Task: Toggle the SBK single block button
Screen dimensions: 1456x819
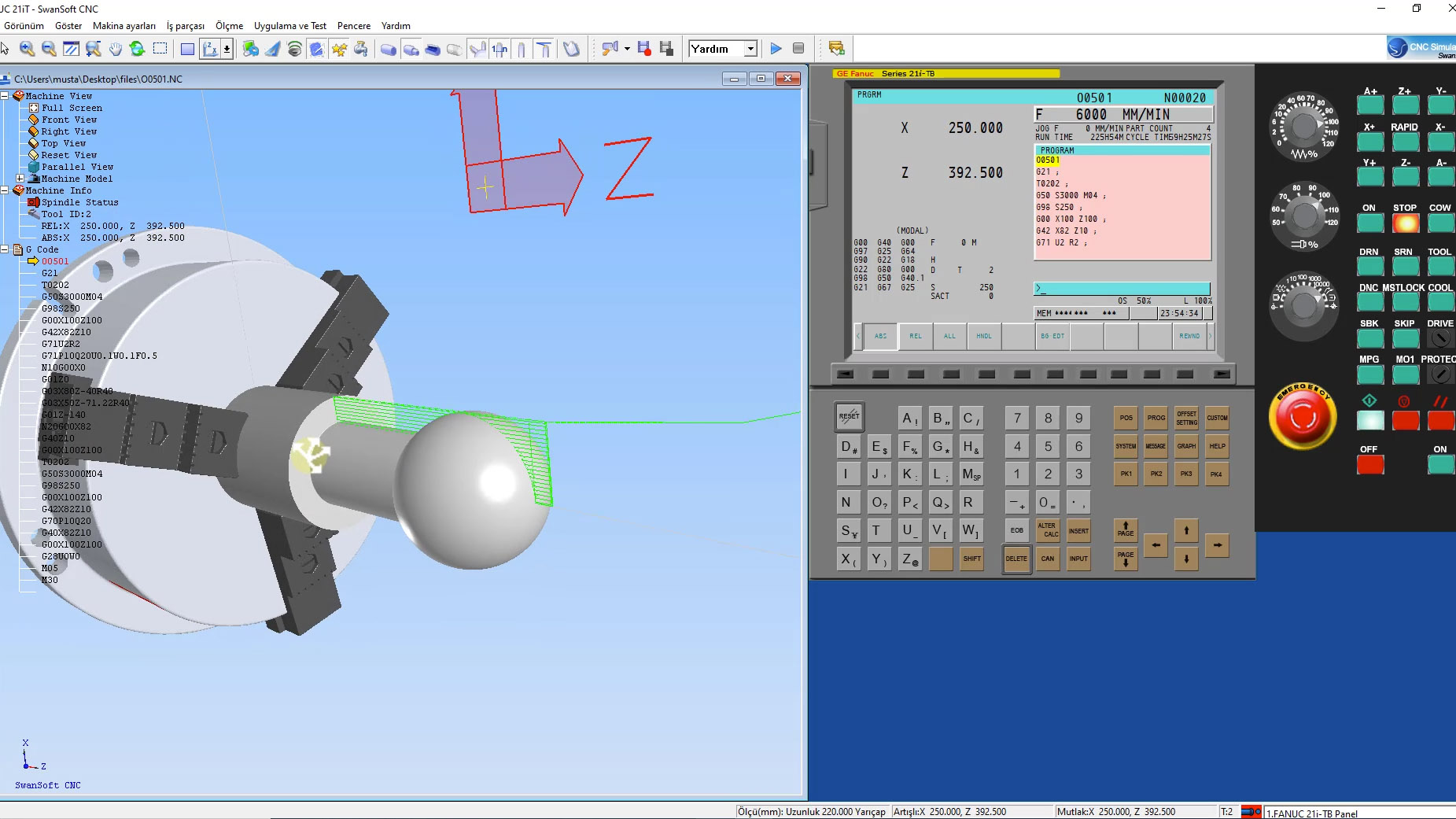Action: [x=1369, y=338]
